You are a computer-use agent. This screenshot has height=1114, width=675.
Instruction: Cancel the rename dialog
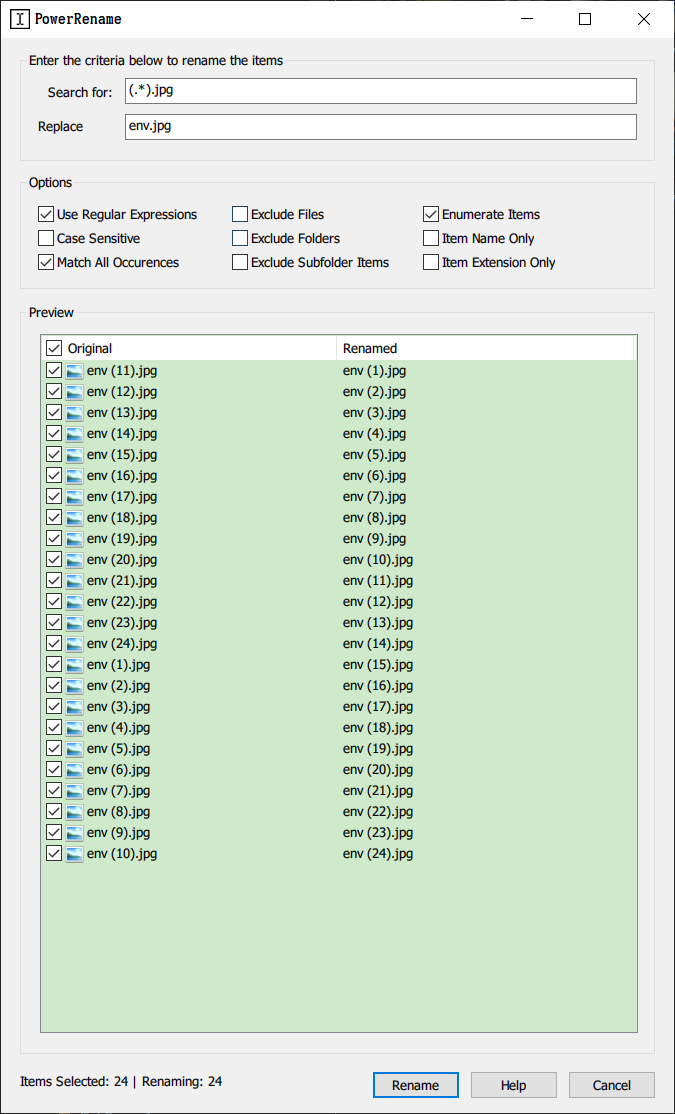611,1085
